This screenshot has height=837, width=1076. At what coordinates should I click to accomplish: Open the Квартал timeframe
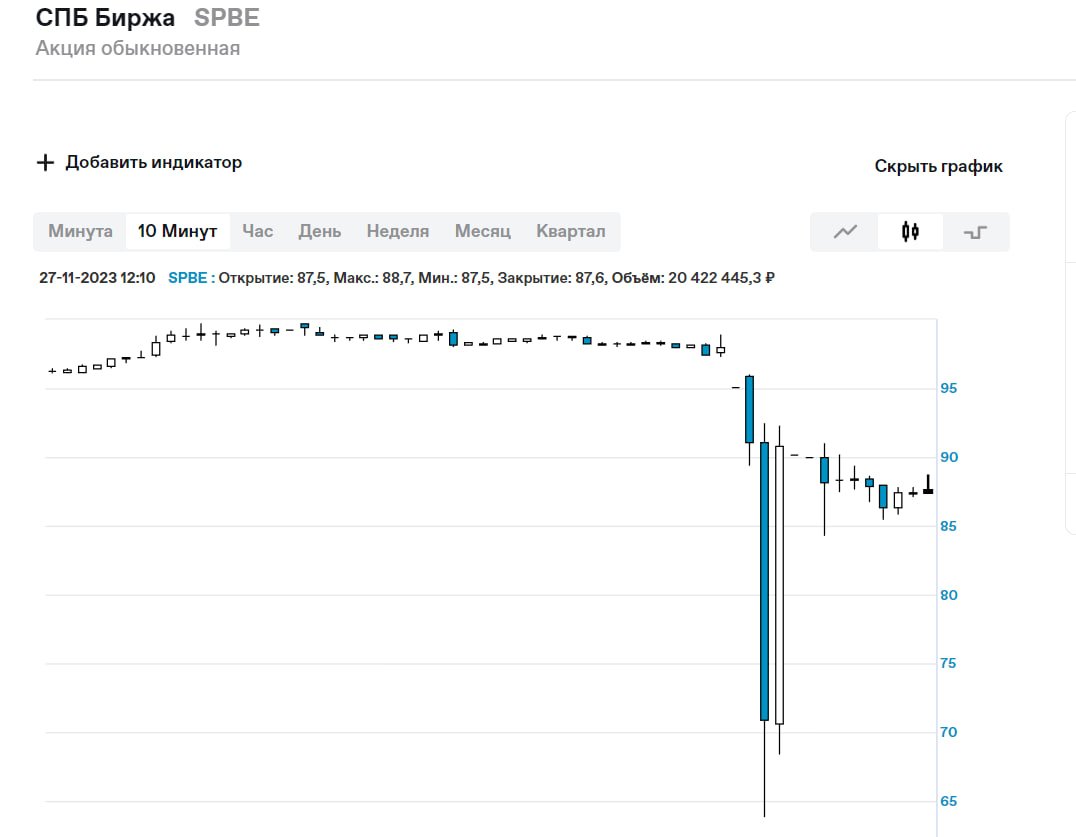pyautogui.click(x=570, y=231)
